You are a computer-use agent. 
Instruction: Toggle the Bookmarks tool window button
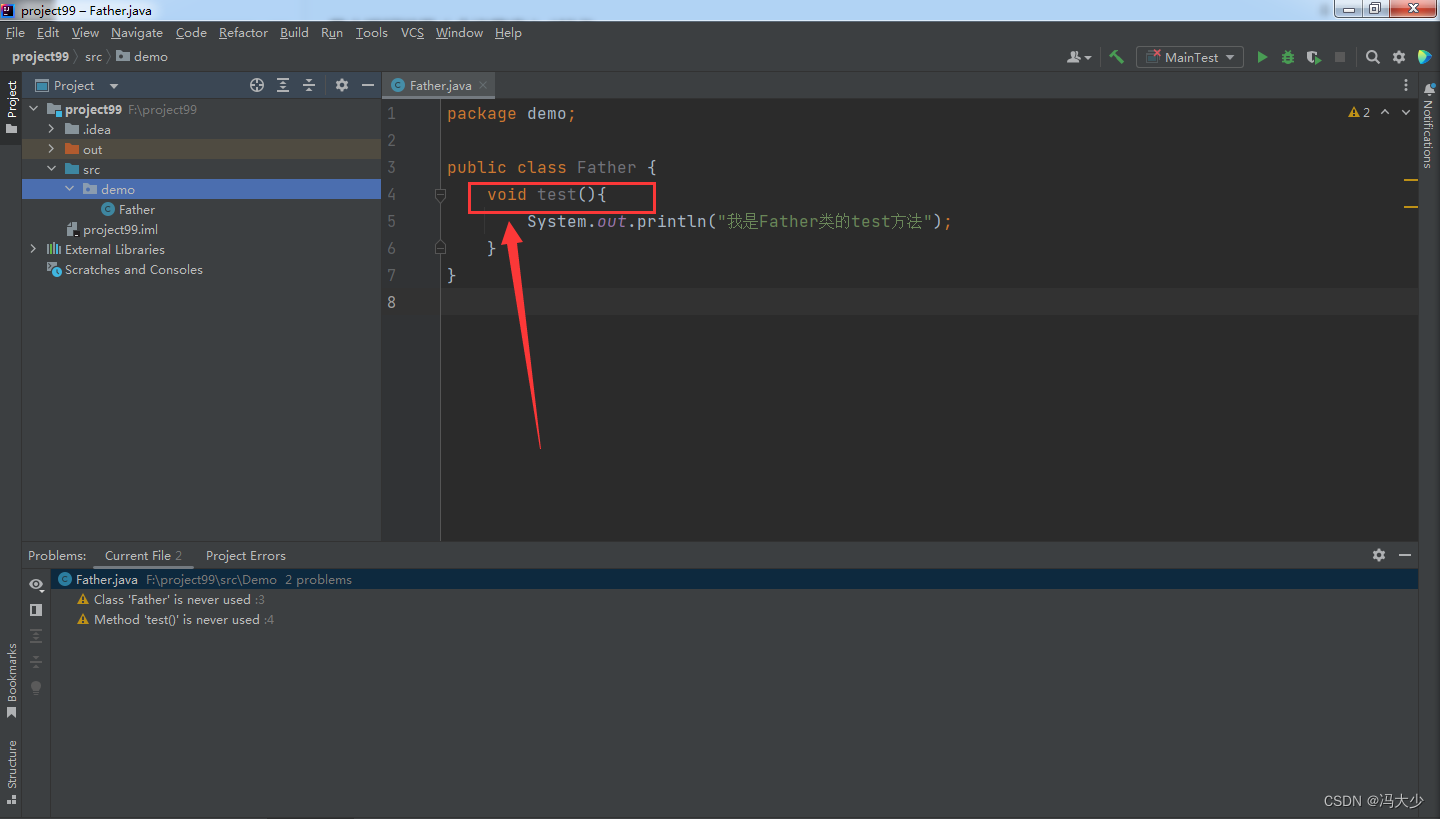pos(11,681)
